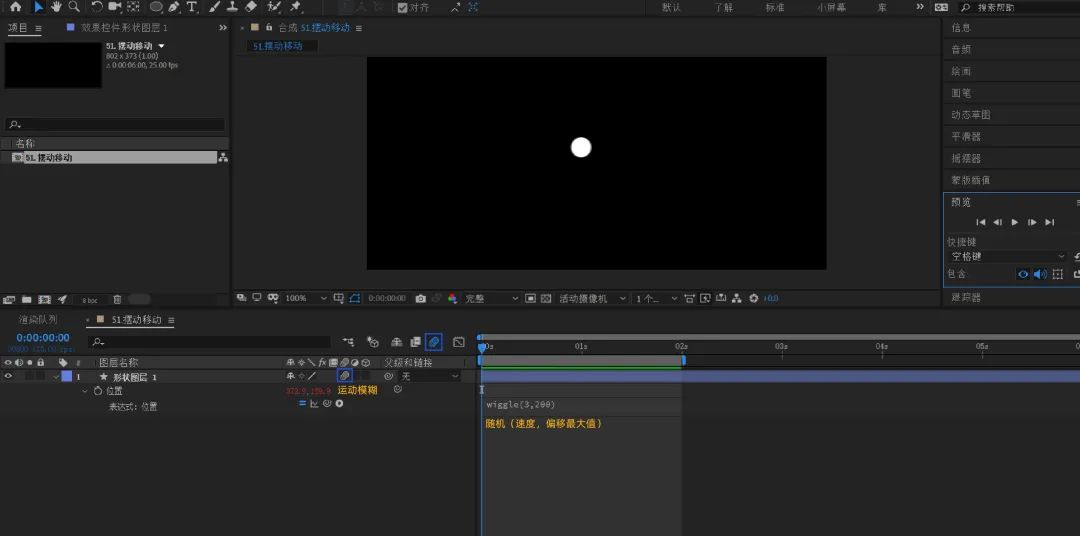The width and height of the screenshot is (1080, 536).
Task: Toggle visibility eye of 形状图层 1
Action: (x=8, y=376)
